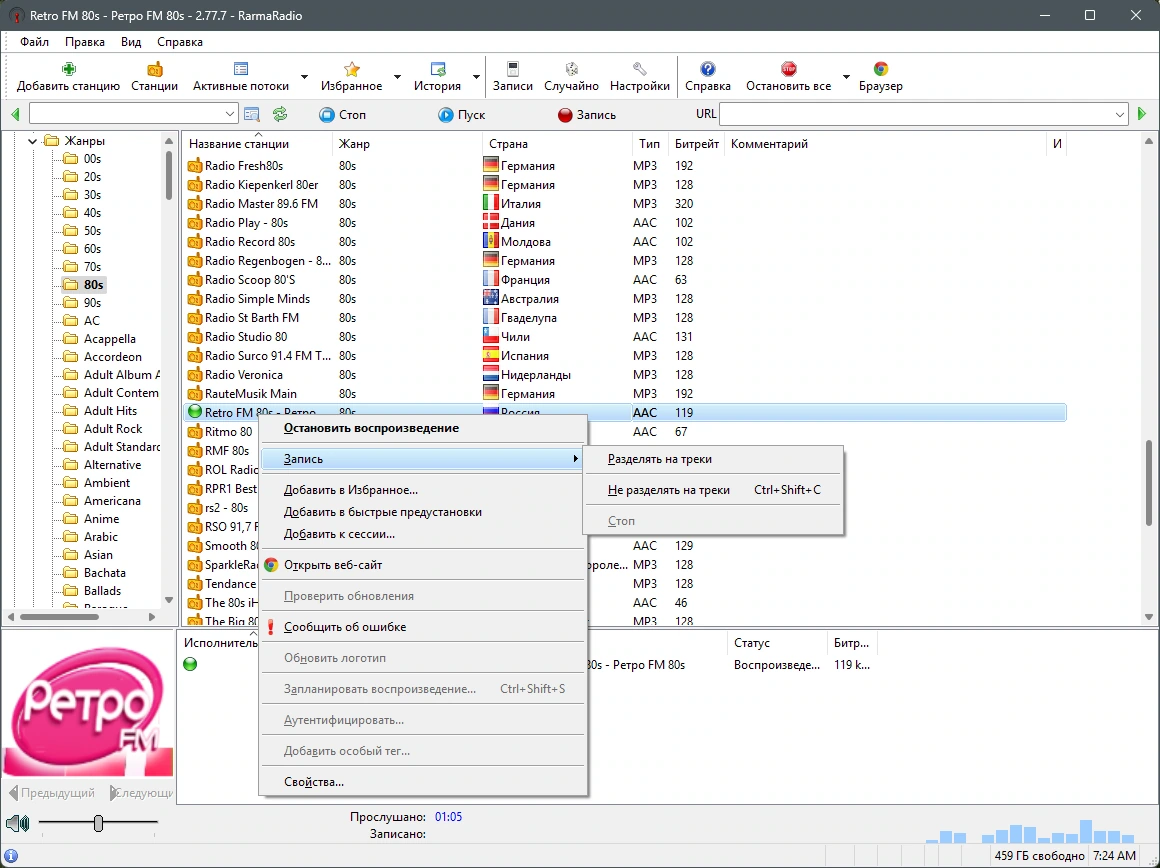
Task: Open Свойства... in context menu
Action: tap(422, 781)
